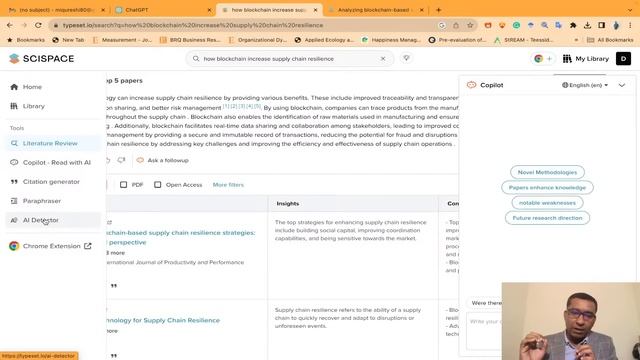Click the search box with blockchain query
This screenshot has width=640, height=360.
290,59
